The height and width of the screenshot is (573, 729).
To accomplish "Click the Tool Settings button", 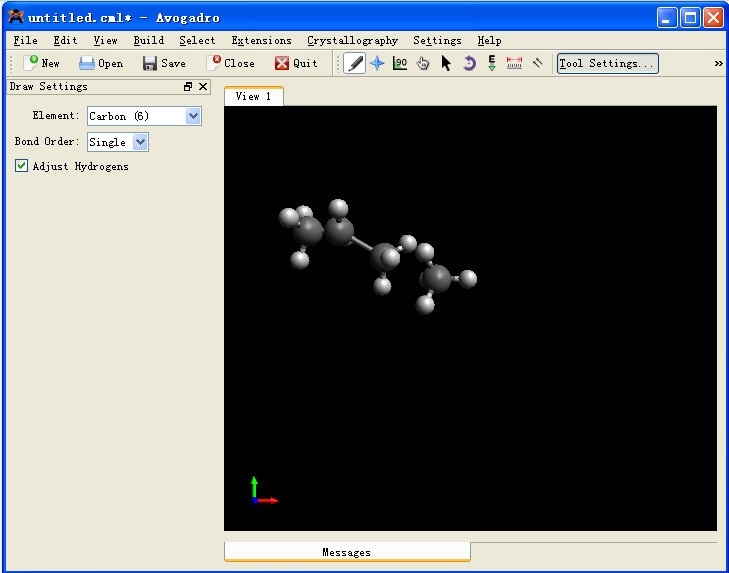I will [x=607, y=63].
